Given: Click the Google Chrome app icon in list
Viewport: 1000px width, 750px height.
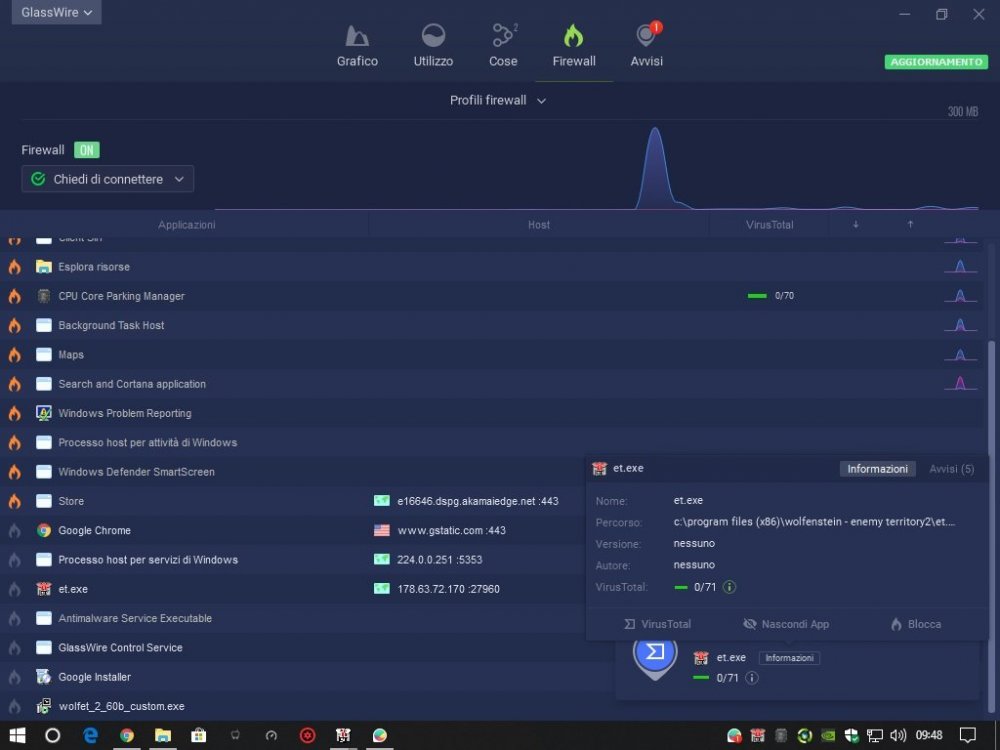Looking at the screenshot, I should (x=43, y=531).
